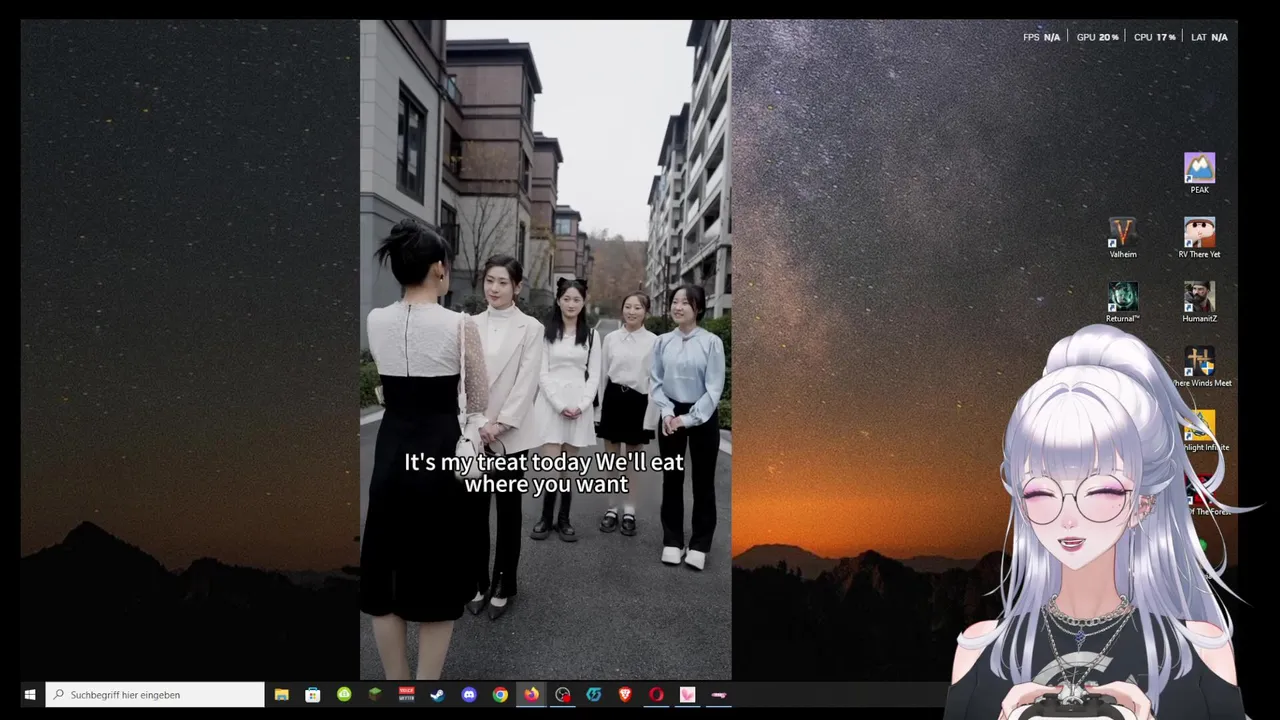1280x720 pixels.
Task: Click the GPU 20% overlay readout
Action: (x=1098, y=37)
